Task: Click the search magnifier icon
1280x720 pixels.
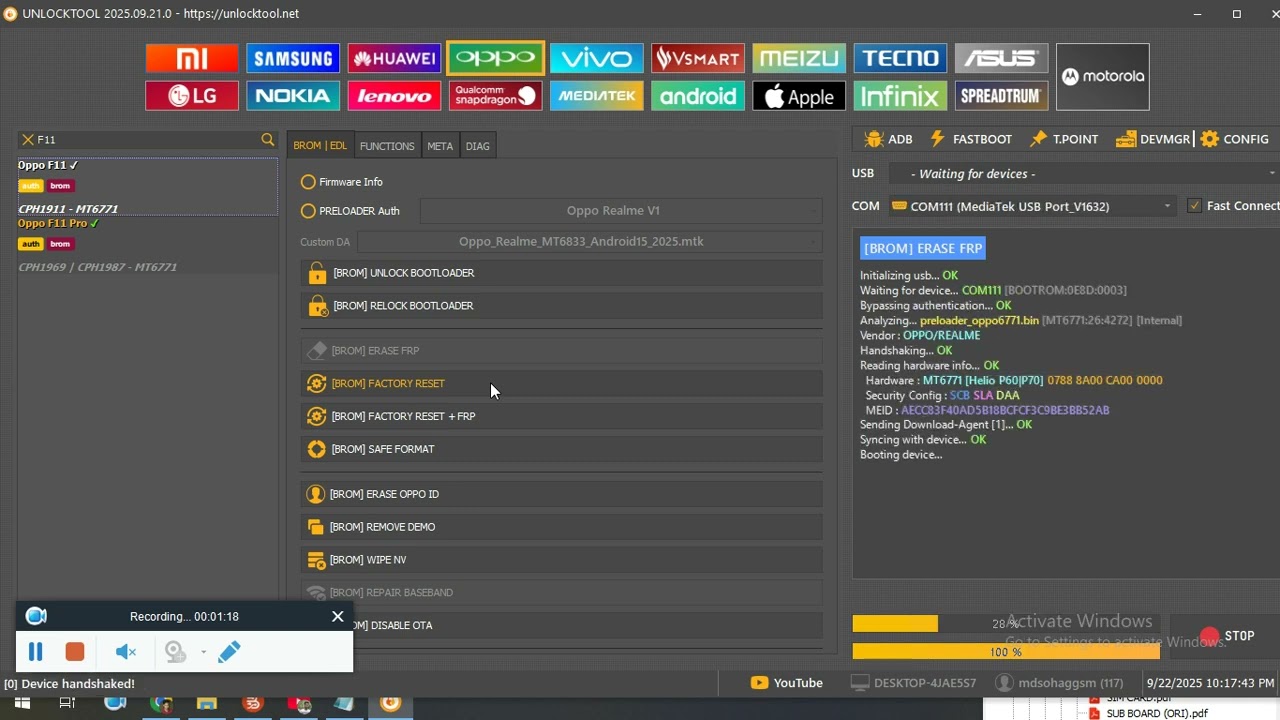Action: point(267,140)
